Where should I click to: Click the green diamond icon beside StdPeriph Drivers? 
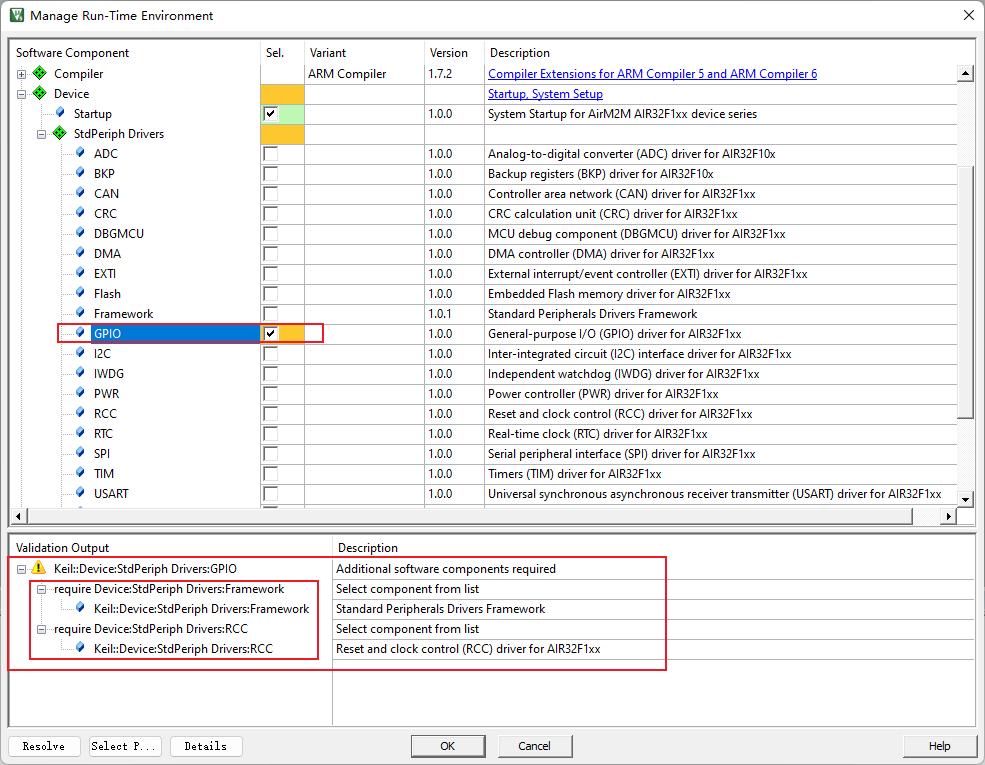pyautogui.click(x=60, y=134)
